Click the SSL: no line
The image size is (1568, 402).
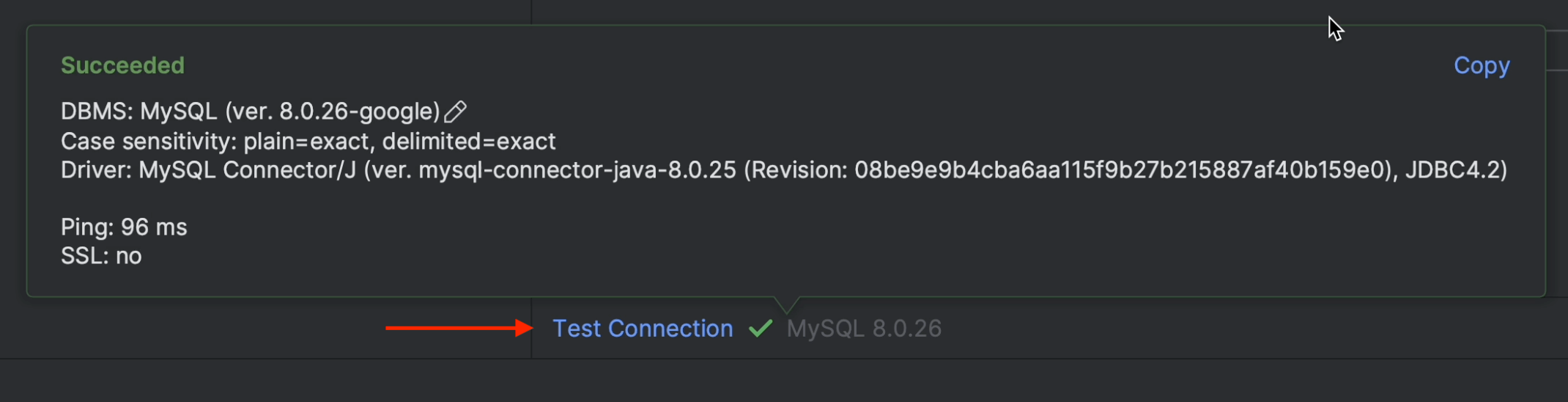[x=101, y=256]
